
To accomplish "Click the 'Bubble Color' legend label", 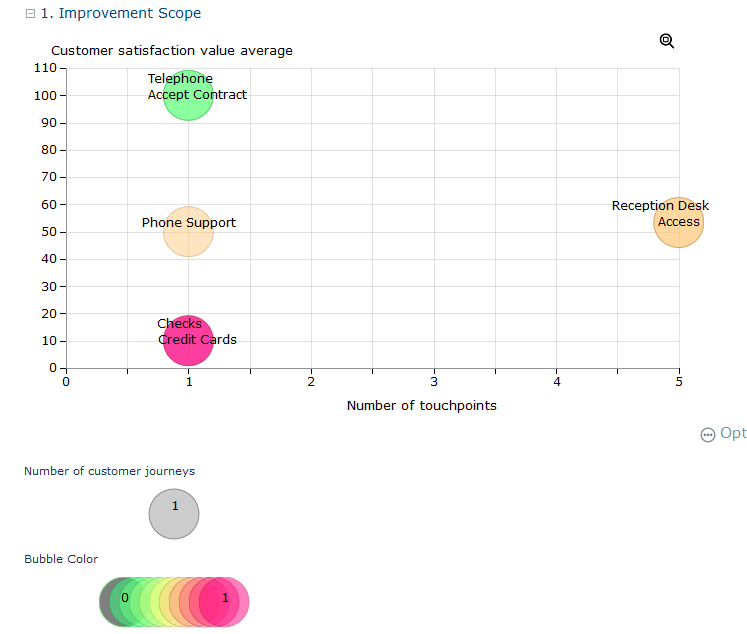I will [61, 559].
